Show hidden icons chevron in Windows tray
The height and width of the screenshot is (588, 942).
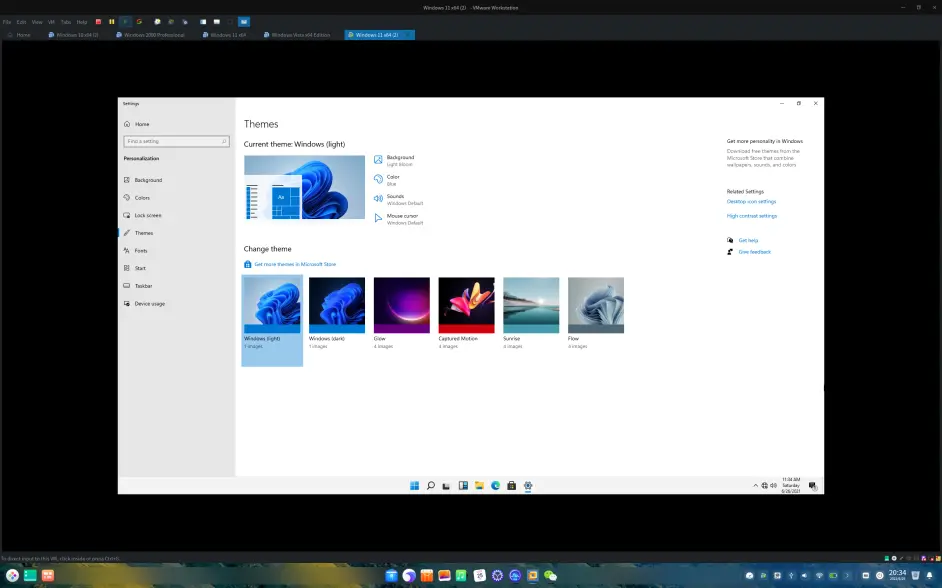pos(755,485)
